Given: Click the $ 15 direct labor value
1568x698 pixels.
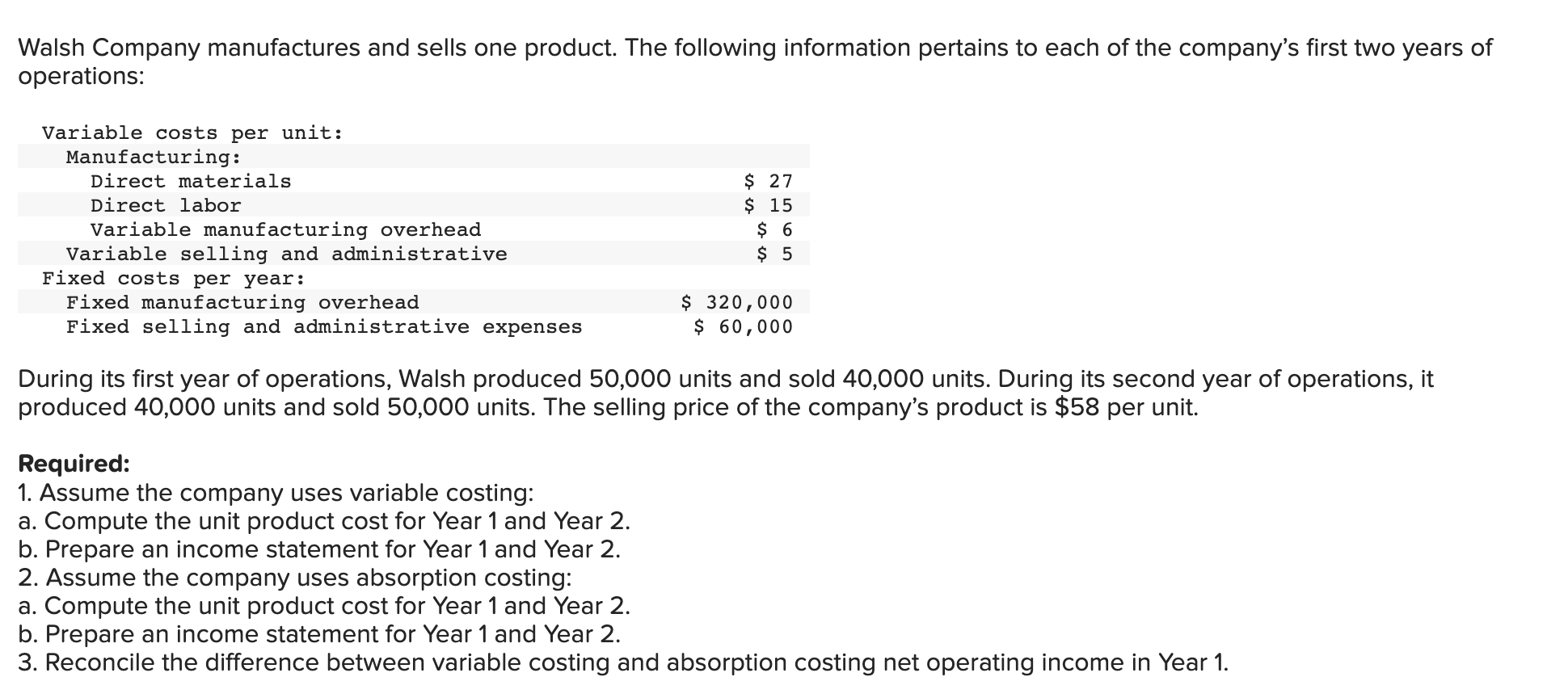Looking at the screenshot, I should [x=768, y=205].
